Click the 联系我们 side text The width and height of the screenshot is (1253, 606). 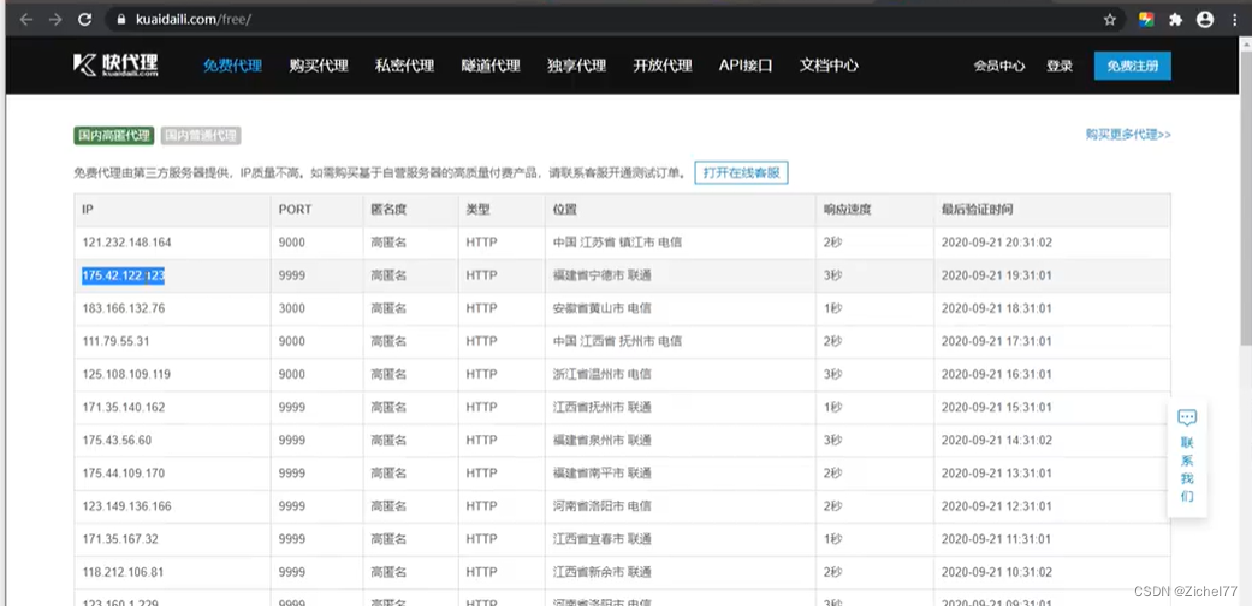coord(1187,469)
